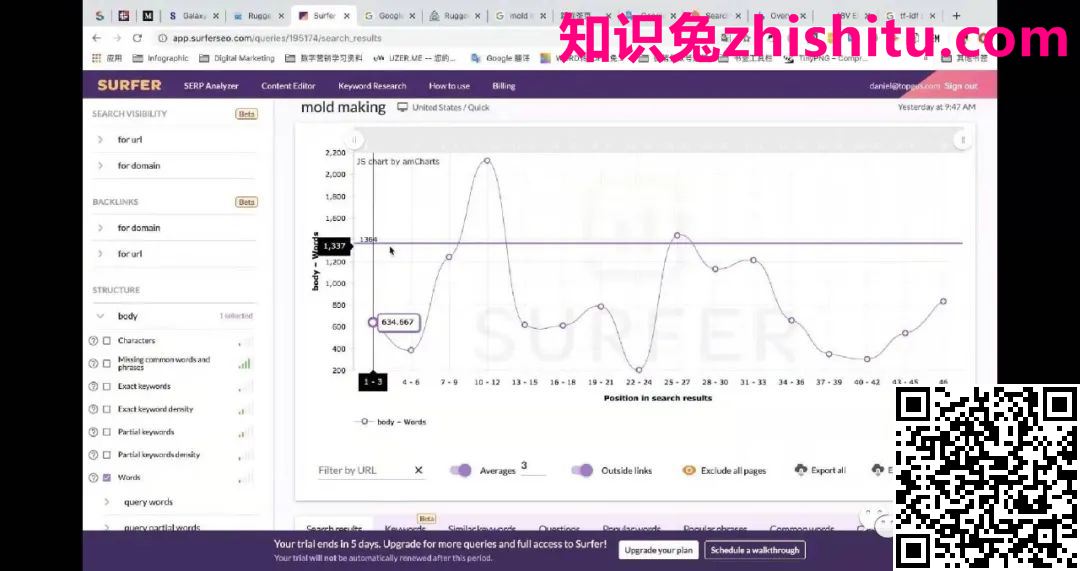Open Keyword Research menu

[372, 86]
